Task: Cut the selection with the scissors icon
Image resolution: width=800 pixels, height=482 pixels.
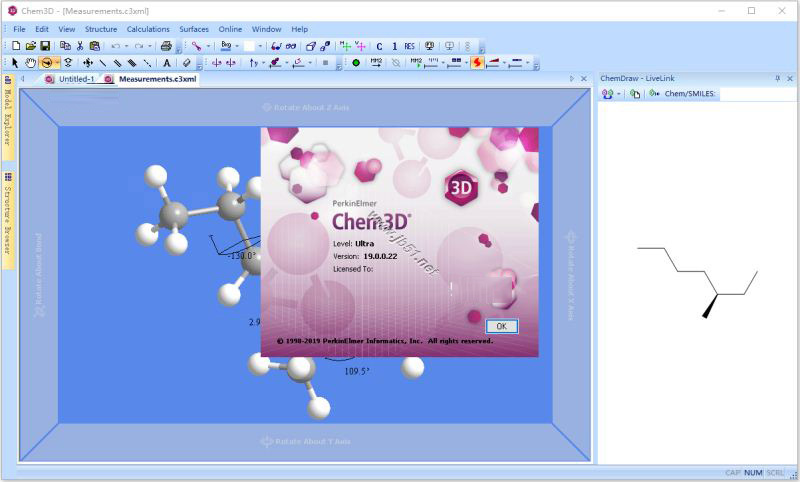Action: pyautogui.click(x=80, y=46)
